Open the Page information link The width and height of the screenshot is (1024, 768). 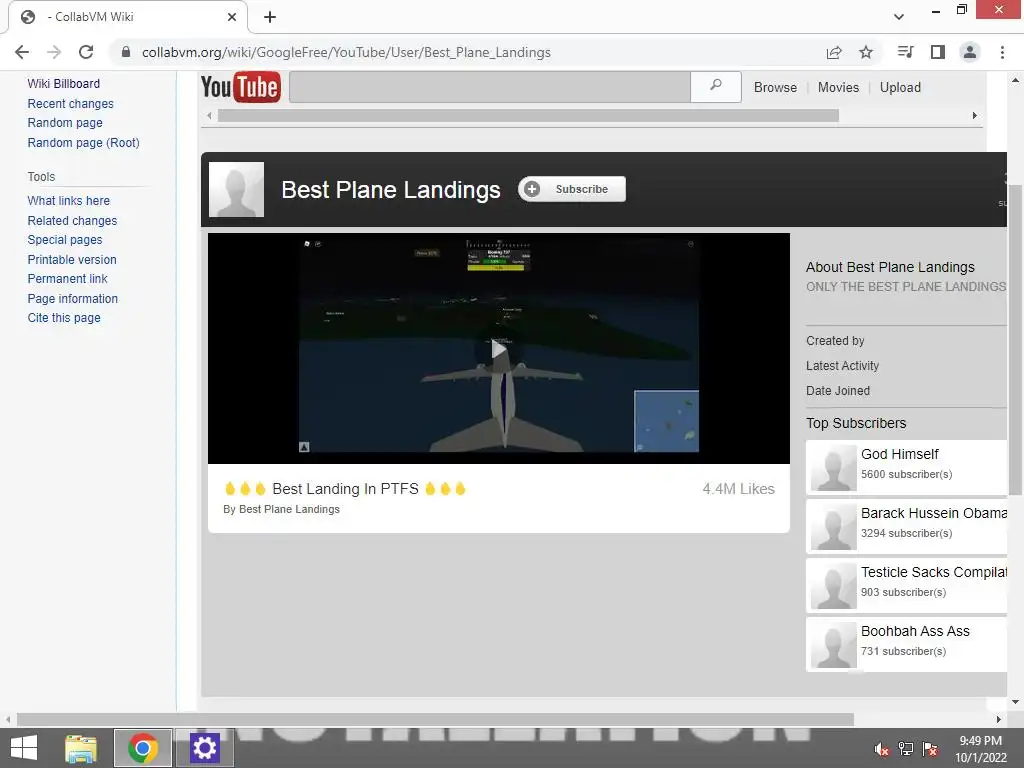click(x=72, y=298)
